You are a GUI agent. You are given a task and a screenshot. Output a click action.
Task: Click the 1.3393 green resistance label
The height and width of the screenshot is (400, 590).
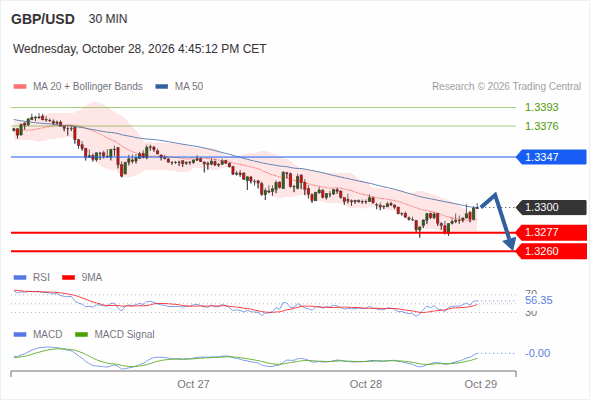tap(541, 107)
